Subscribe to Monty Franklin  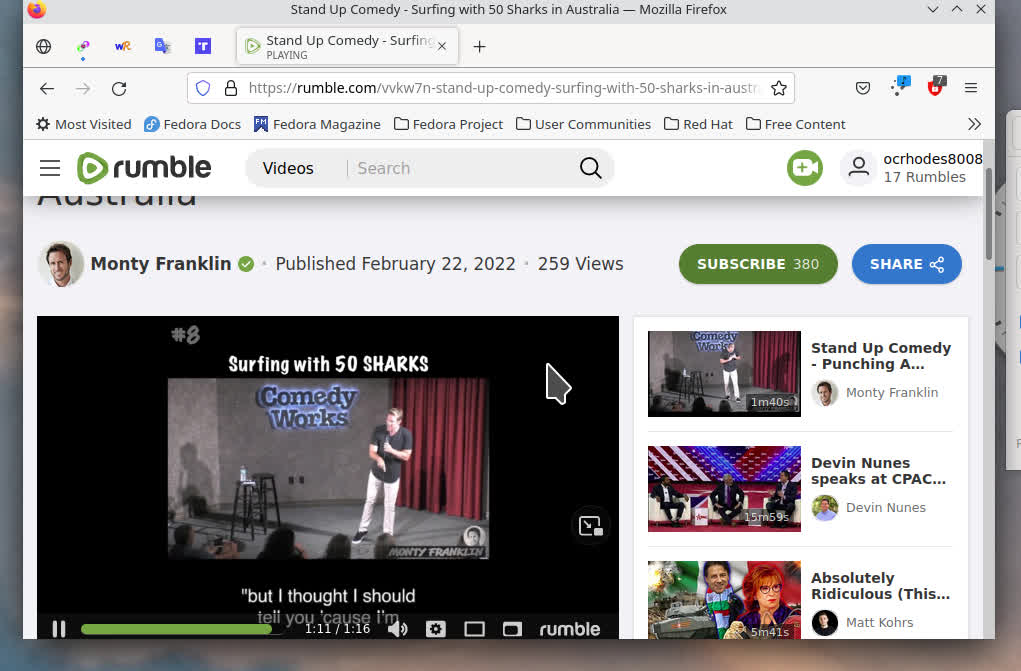[758, 264]
